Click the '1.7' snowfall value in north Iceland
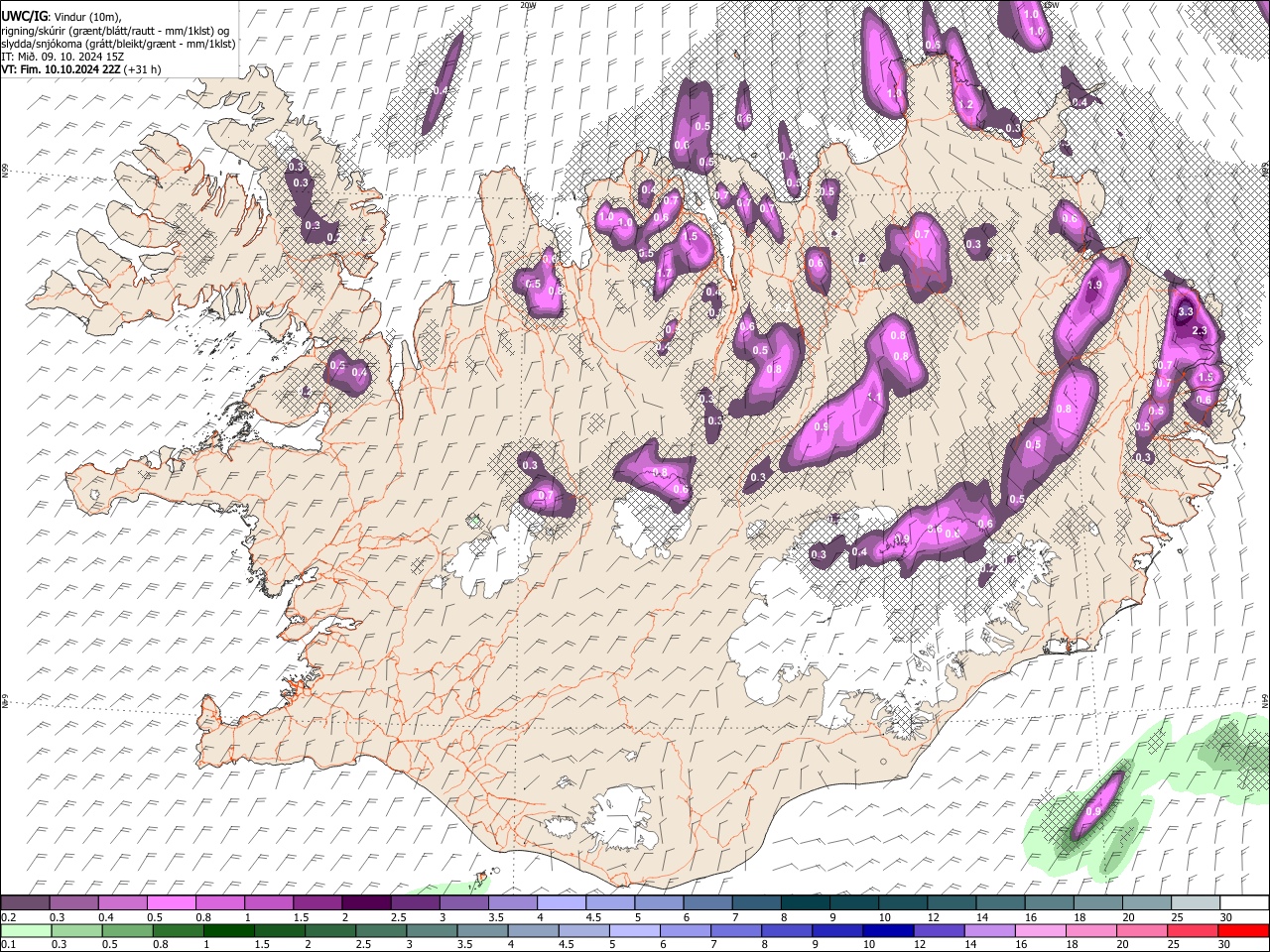 (665, 274)
